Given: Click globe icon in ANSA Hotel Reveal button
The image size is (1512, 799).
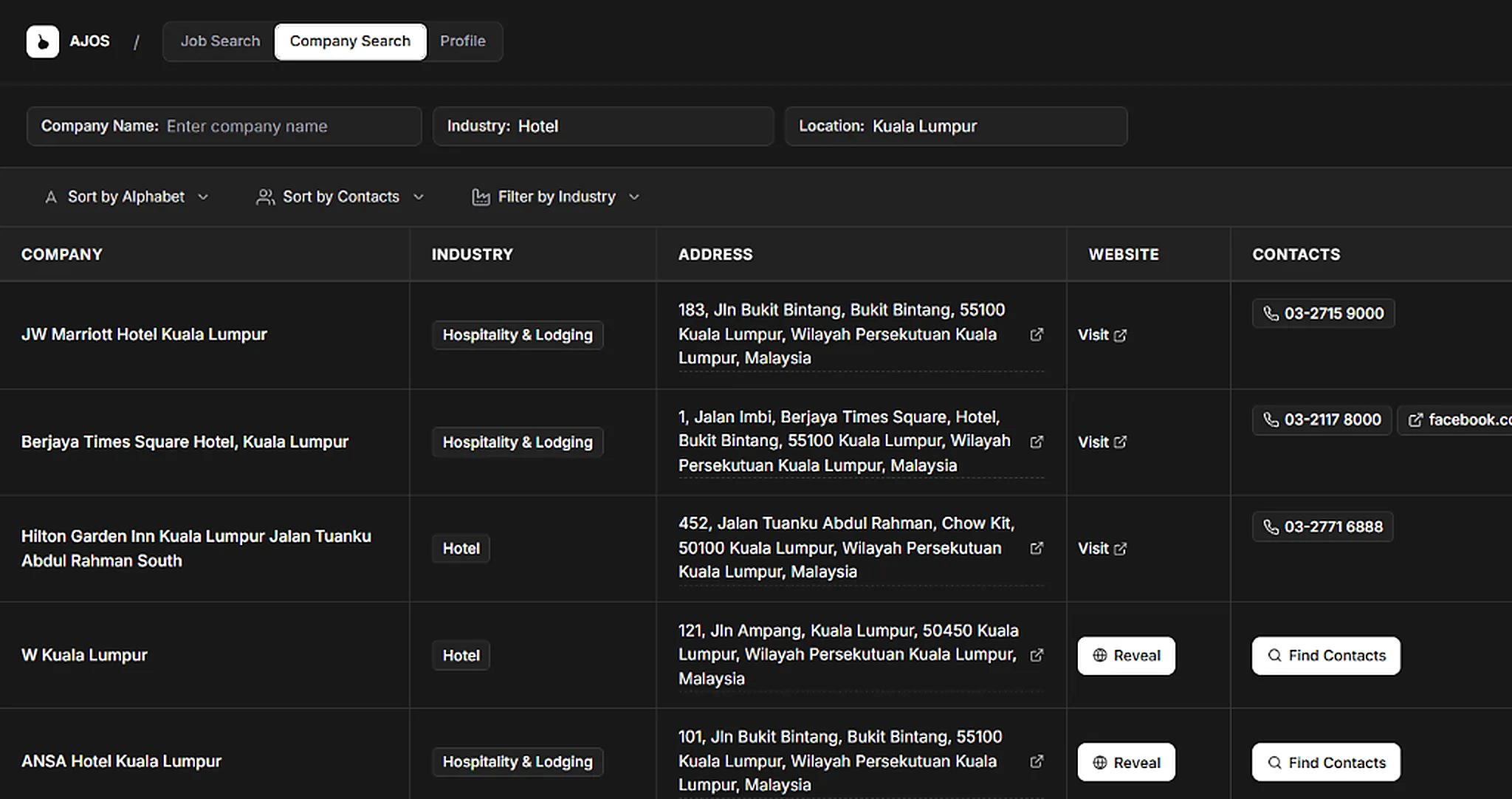Looking at the screenshot, I should point(1100,763).
